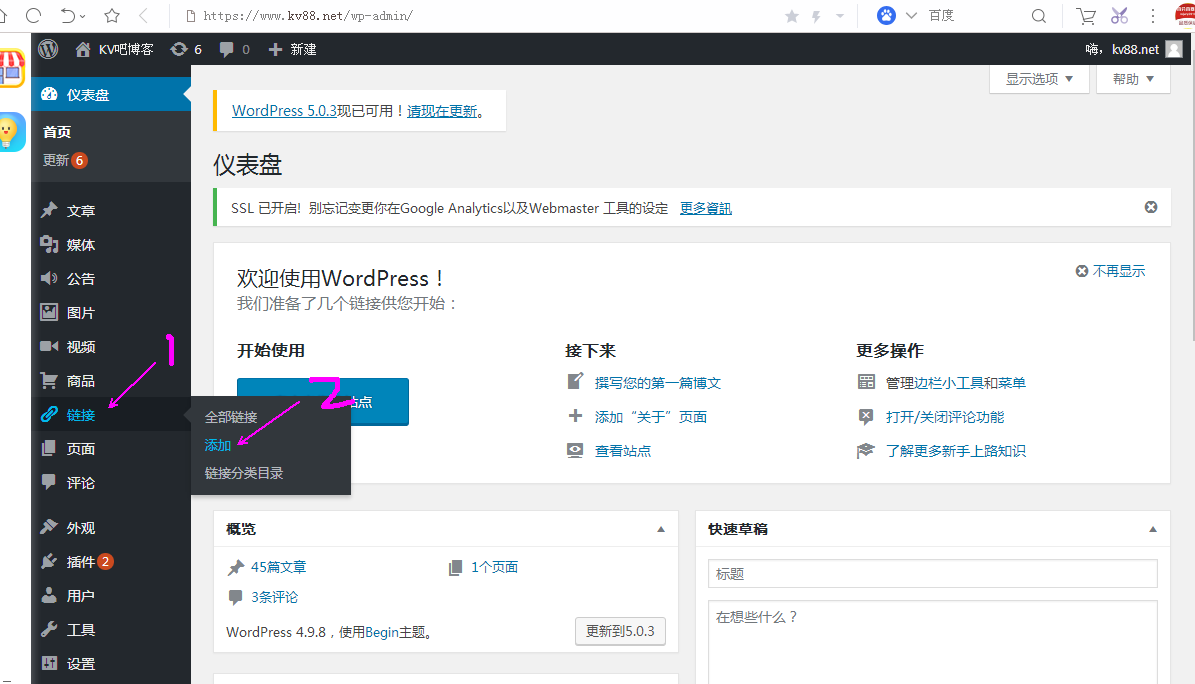This screenshot has width=1195, height=684.
Task: Bookmark page with the star icon
Action: [x=112, y=16]
